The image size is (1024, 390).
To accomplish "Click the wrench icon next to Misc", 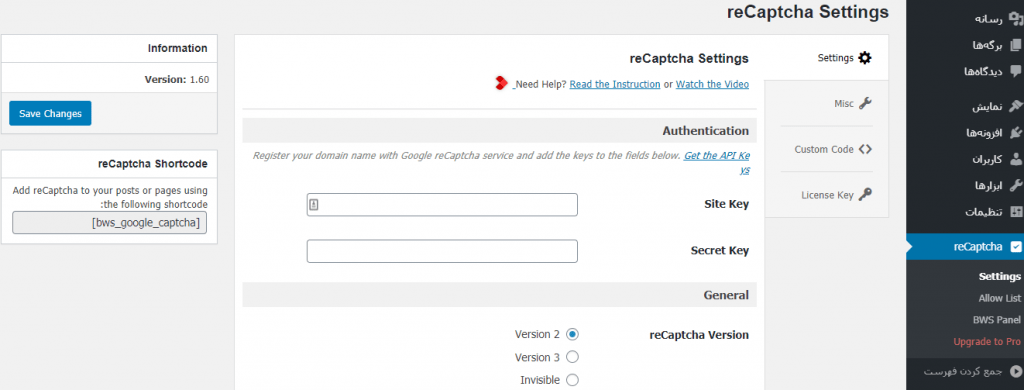I will point(865,103).
